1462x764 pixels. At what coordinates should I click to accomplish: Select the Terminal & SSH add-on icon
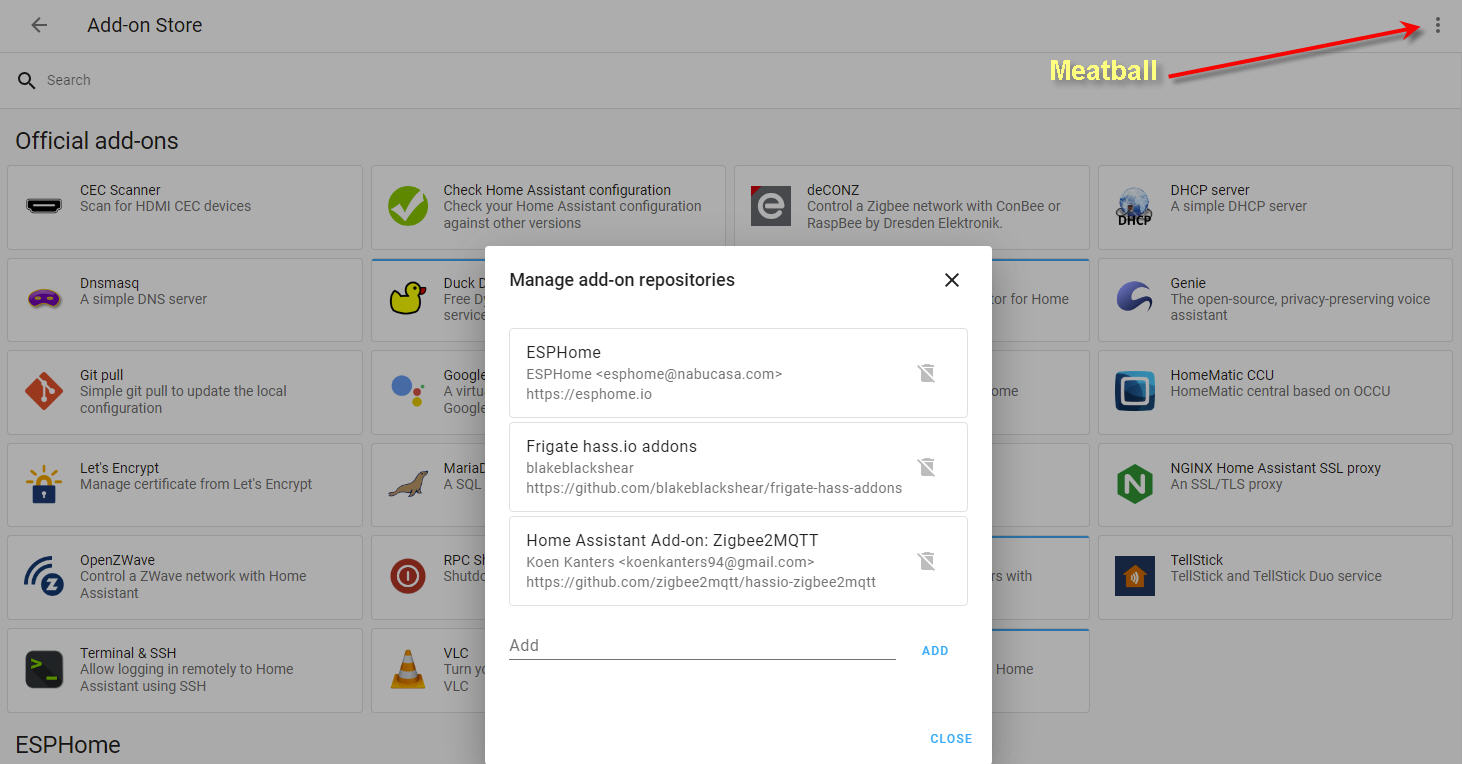(x=42, y=670)
